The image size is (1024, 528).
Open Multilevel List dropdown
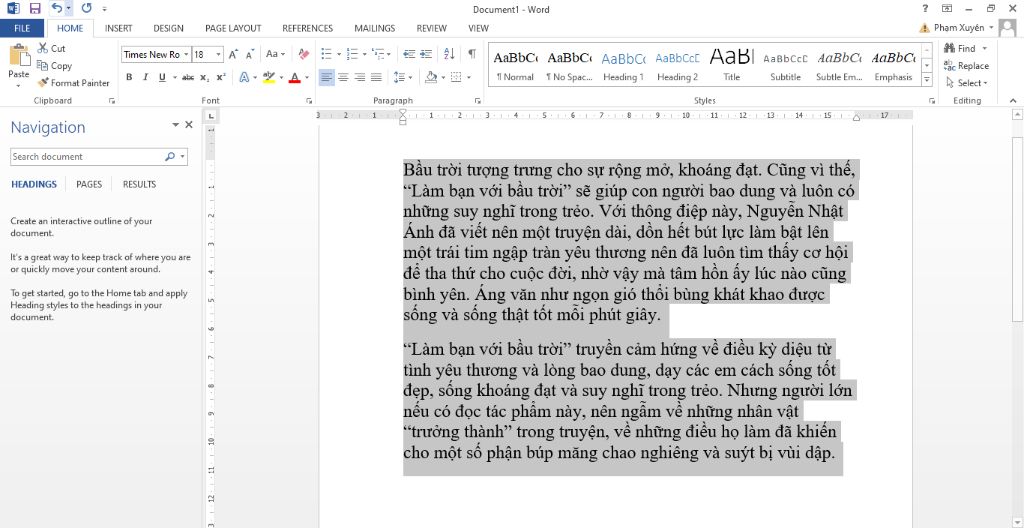(389, 54)
